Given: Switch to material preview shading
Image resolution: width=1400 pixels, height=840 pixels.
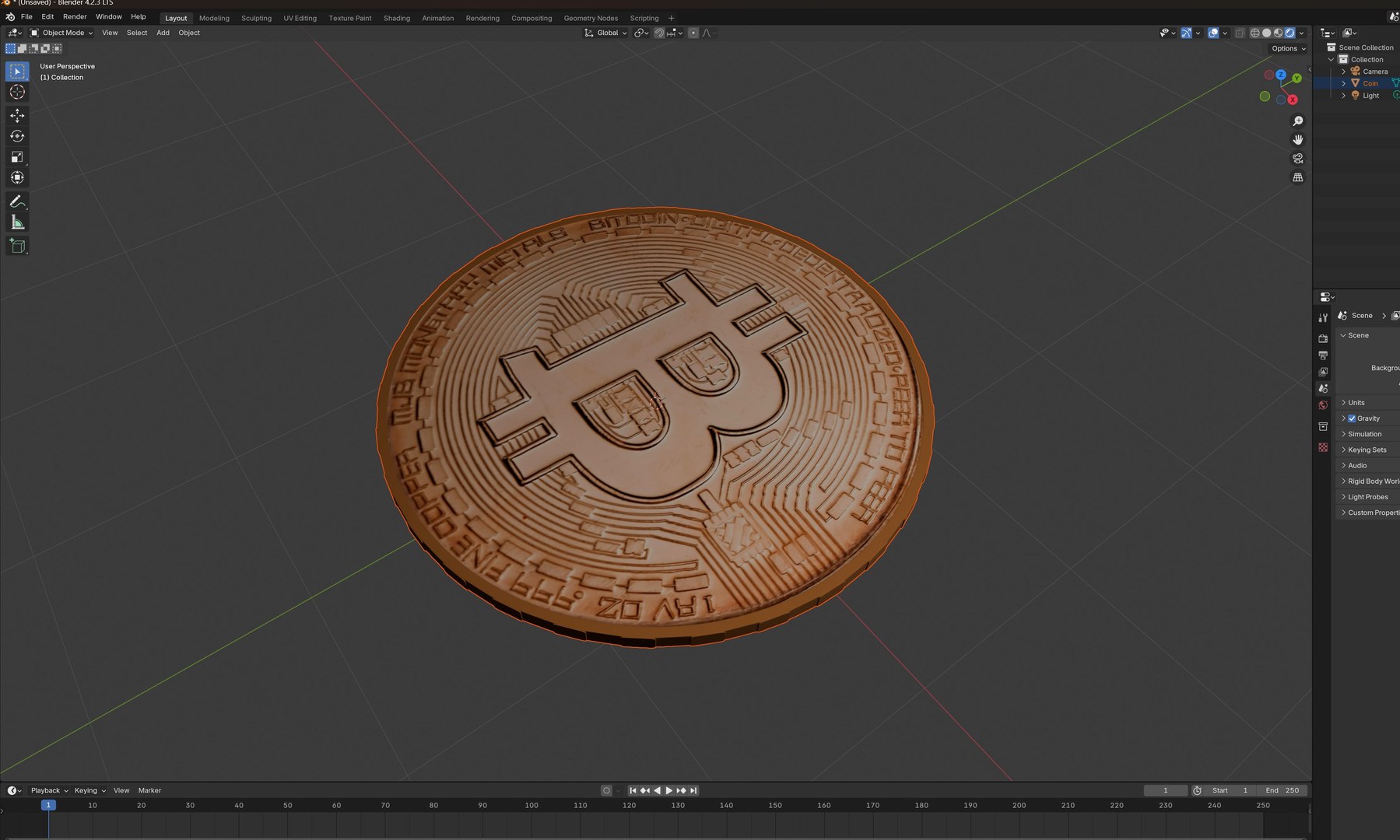Looking at the screenshot, I should click(x=1278, y=33).
